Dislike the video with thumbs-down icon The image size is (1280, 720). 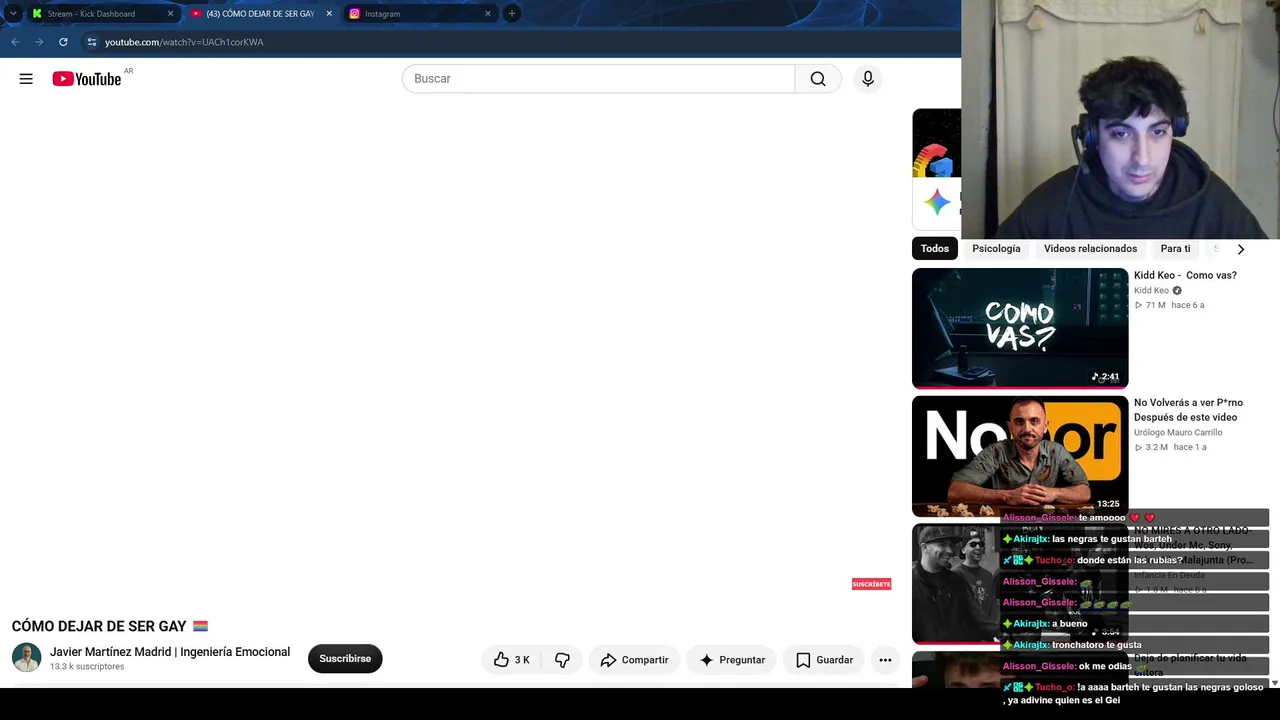click(x=562, y=660)
